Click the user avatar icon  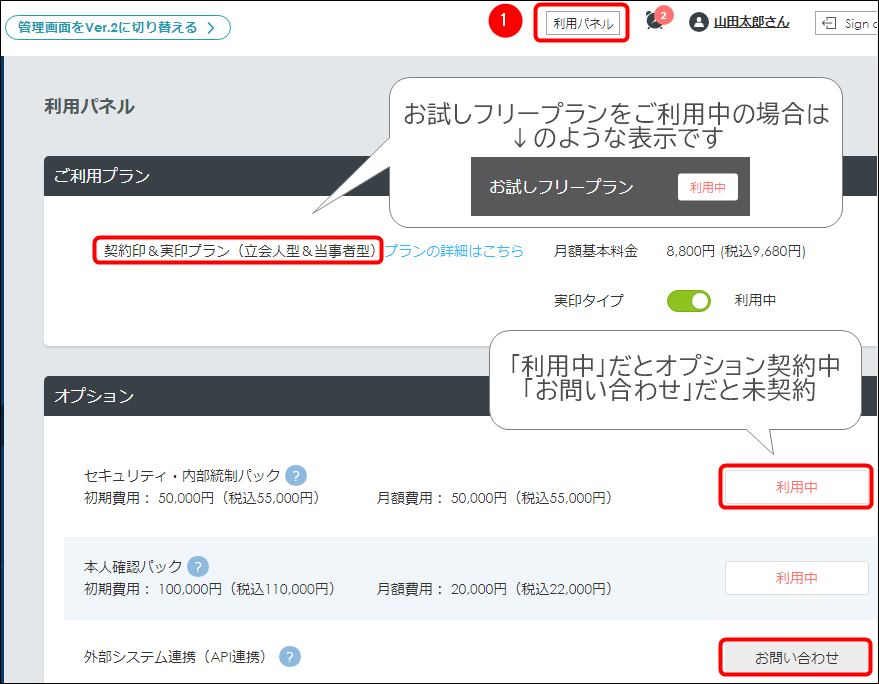click(x=699, y=22)
